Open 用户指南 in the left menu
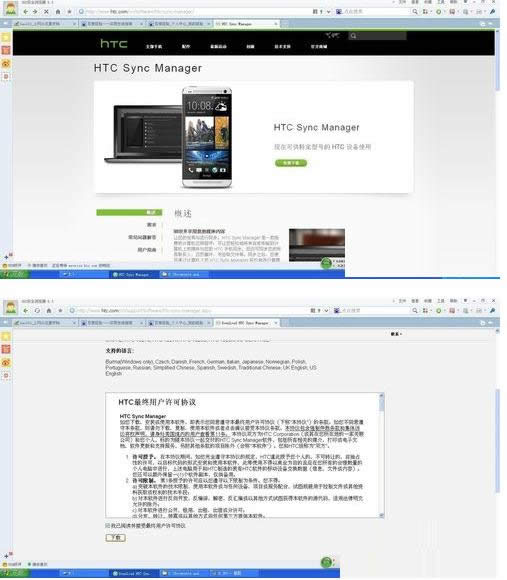507x580 pixels. coord(147,250)
